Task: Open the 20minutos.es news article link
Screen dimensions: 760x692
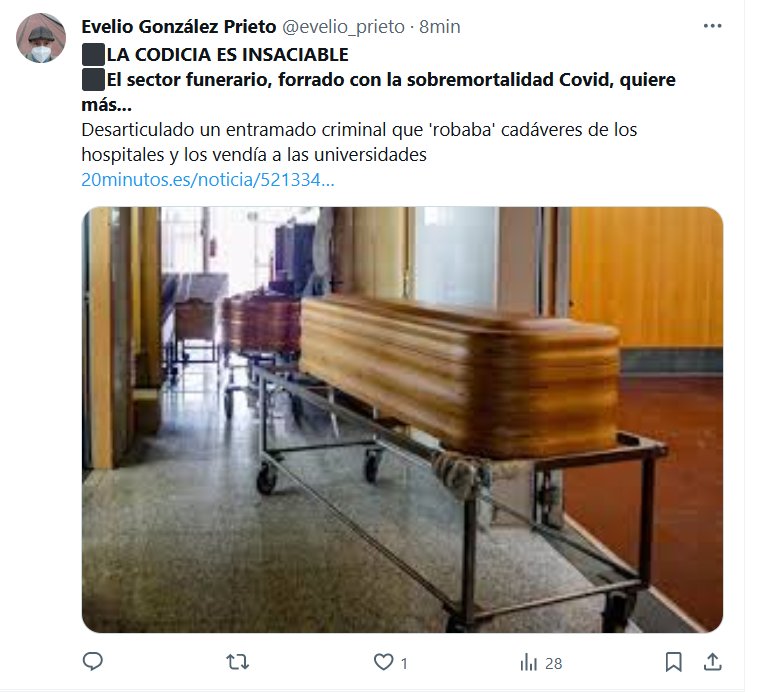Action: click(208, 180)
